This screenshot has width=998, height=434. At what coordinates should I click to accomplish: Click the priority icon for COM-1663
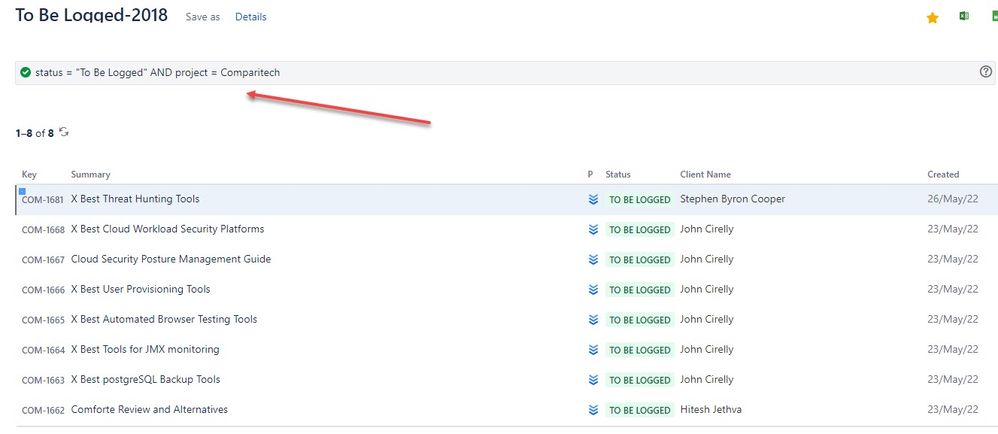click(593, 380)
